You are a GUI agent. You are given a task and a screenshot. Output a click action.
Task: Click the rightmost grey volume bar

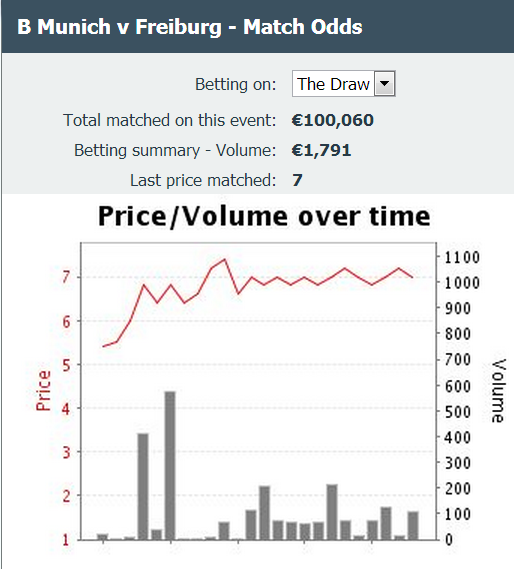pos(413,525)
